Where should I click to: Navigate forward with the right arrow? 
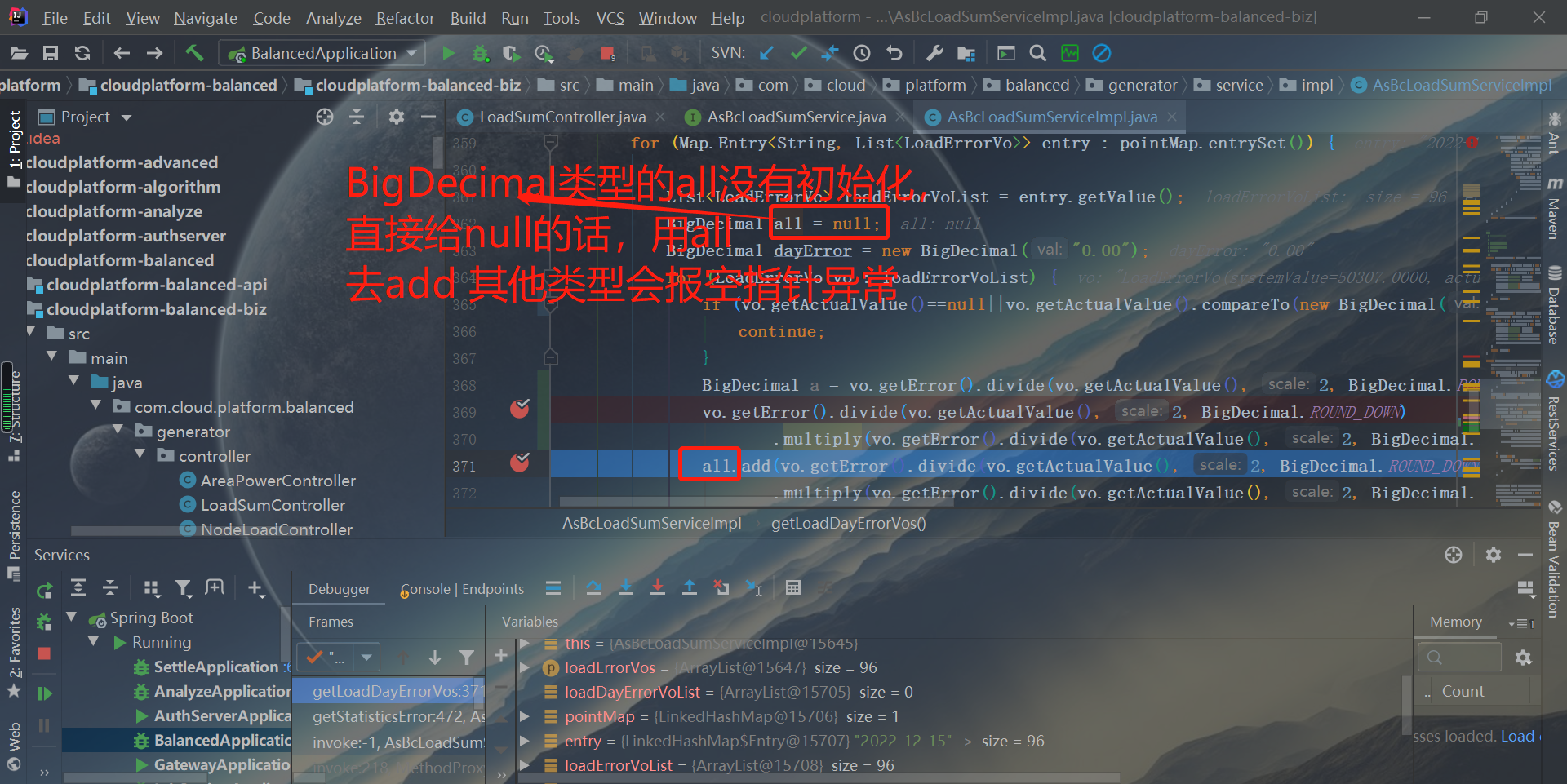[154, 54]
